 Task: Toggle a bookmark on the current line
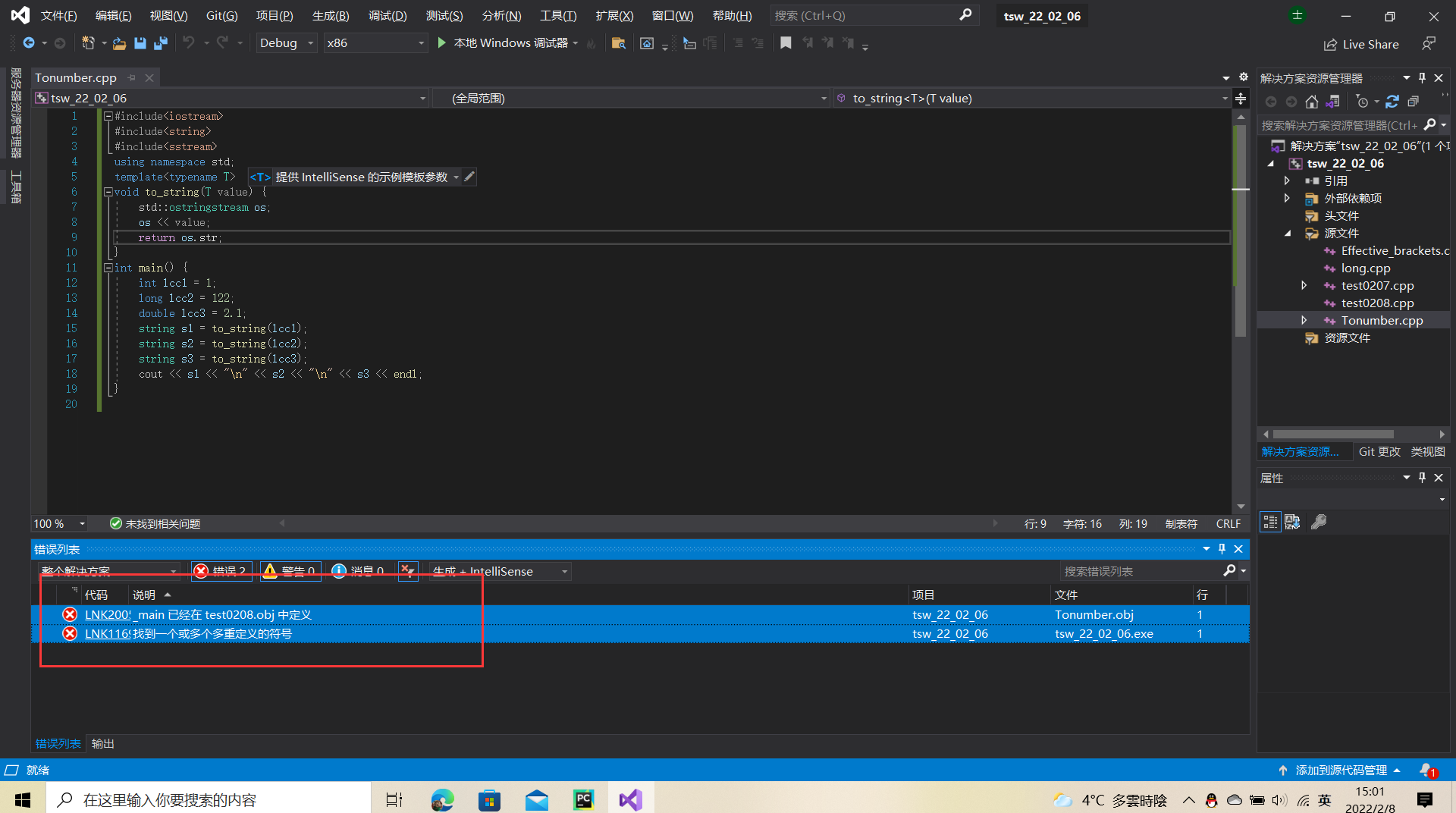coord(786,43)
